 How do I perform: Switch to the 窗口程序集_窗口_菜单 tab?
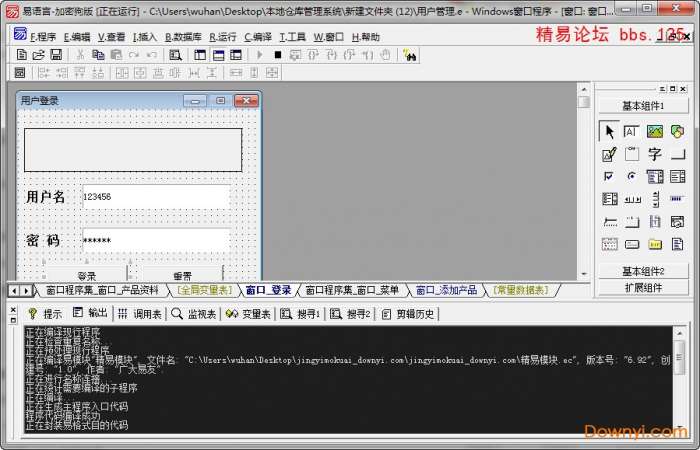[x=352, y=290]
